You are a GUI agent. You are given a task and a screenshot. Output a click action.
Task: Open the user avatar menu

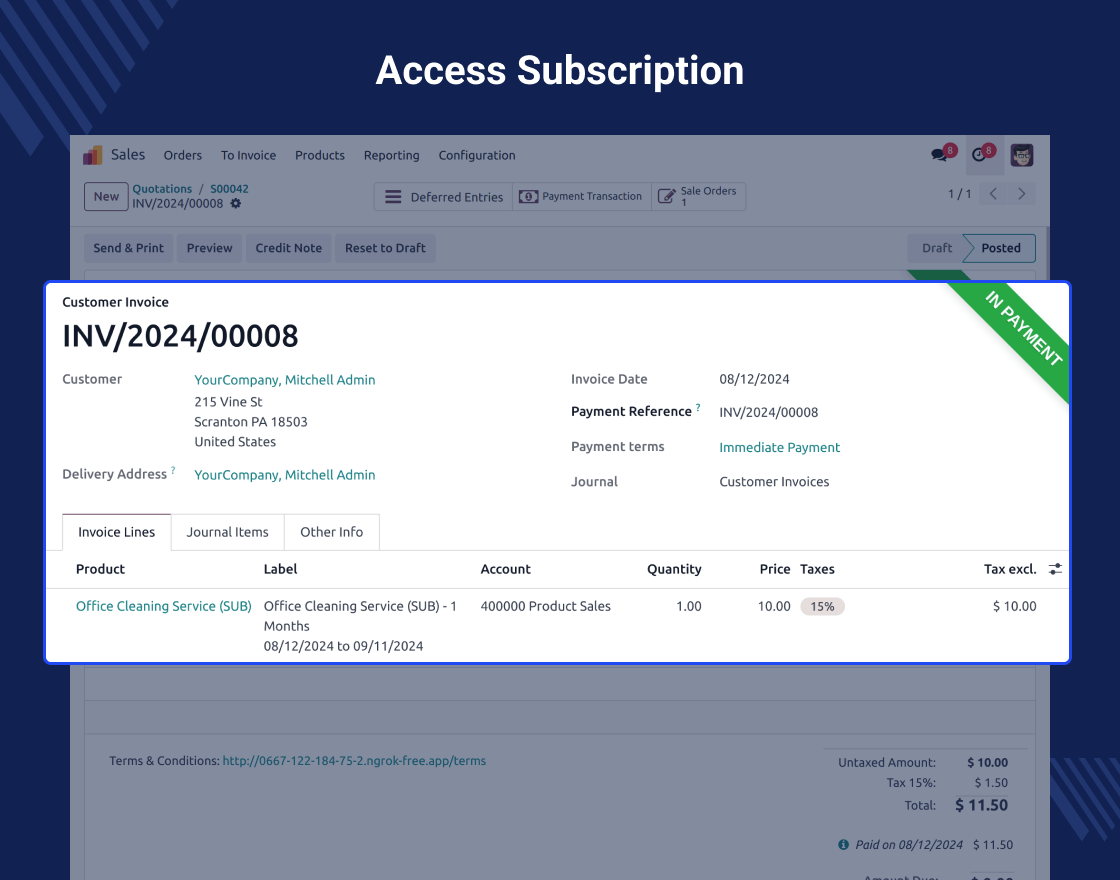coord(1022,155)
